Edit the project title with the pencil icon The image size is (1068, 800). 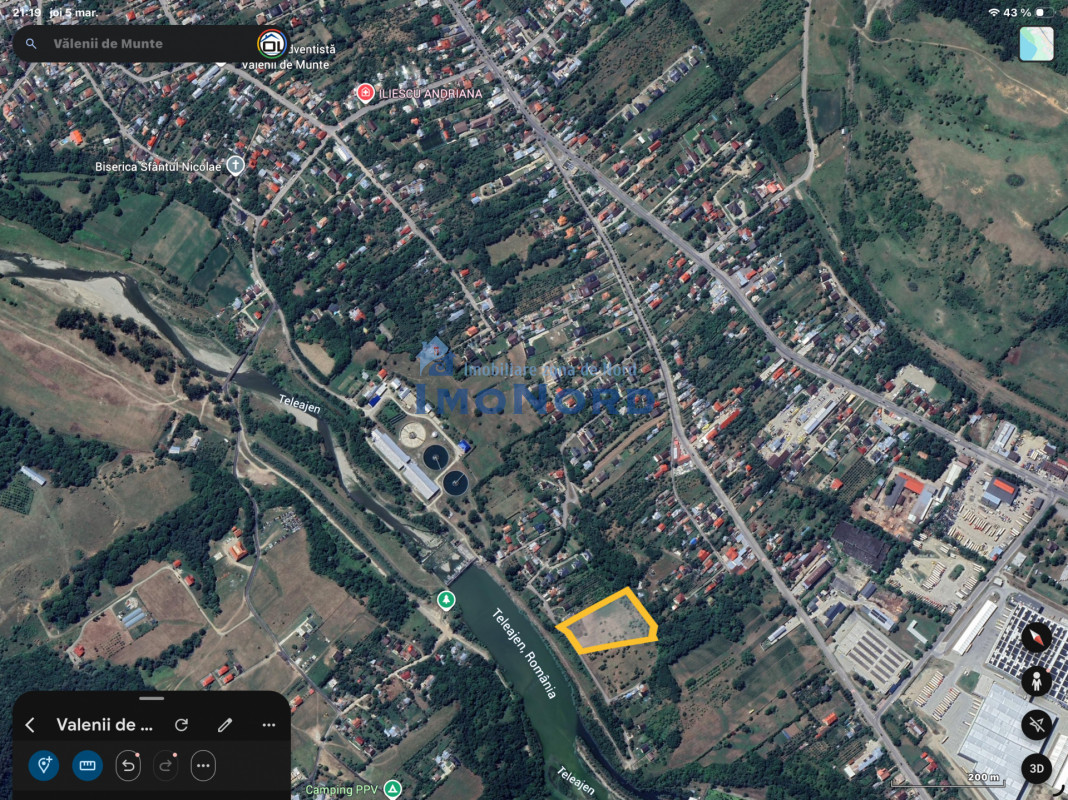(x=225, y=725)
